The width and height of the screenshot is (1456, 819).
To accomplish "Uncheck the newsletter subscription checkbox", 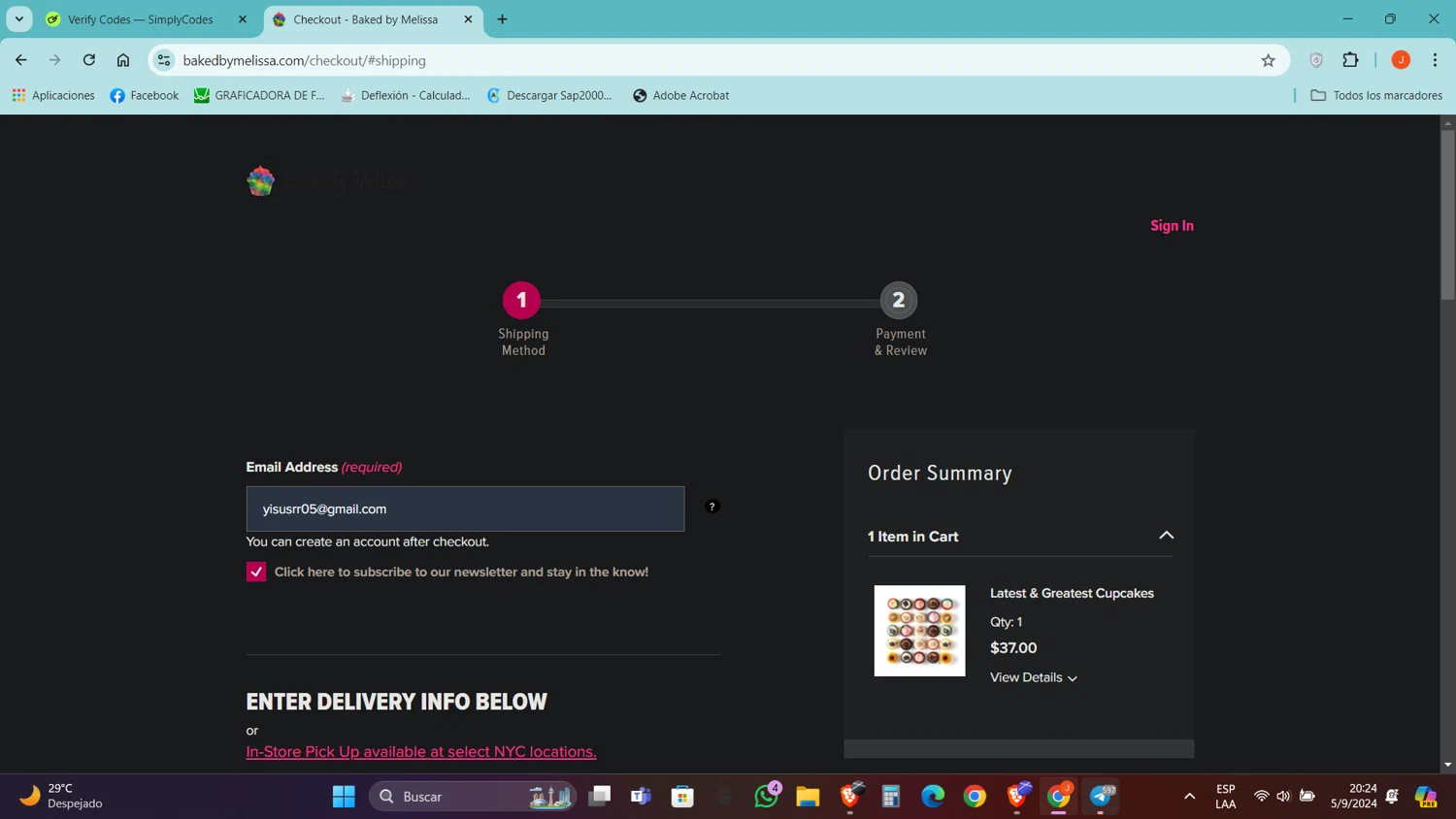I will pyautogui.click(x=256, y=572).
